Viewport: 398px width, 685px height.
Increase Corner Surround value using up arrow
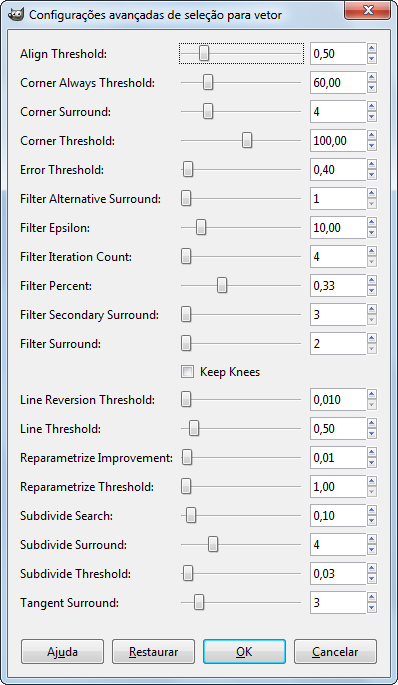click(372, 107)
